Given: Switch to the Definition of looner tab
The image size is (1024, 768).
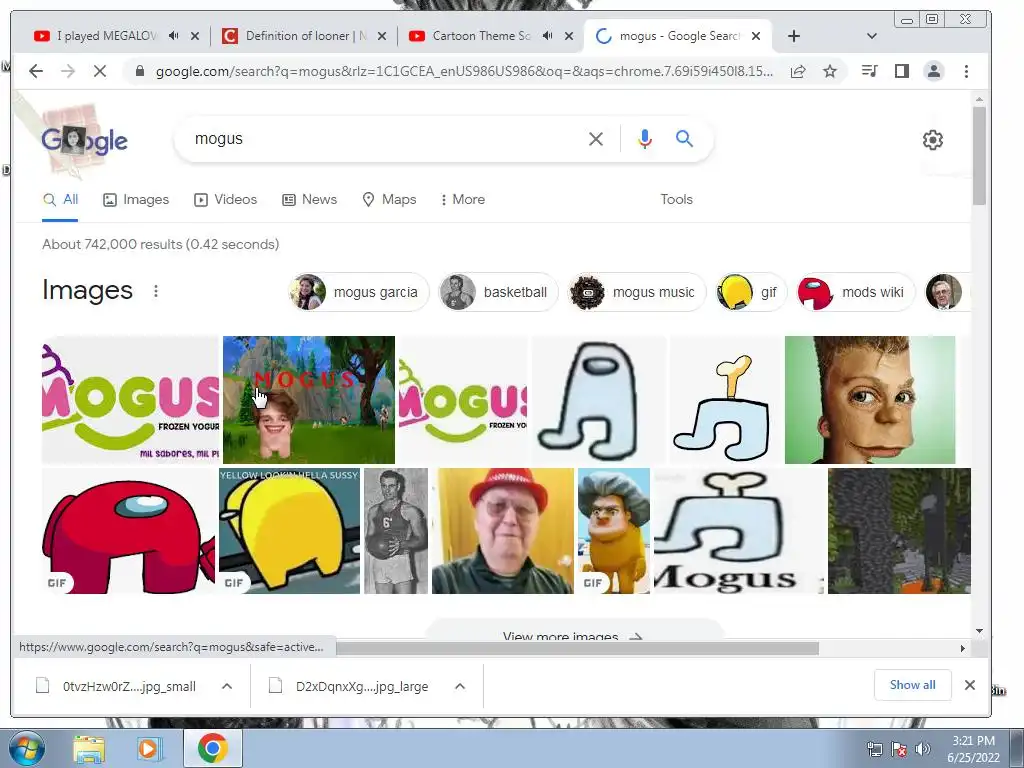Looking at the screenshot, I should point(297,36).
